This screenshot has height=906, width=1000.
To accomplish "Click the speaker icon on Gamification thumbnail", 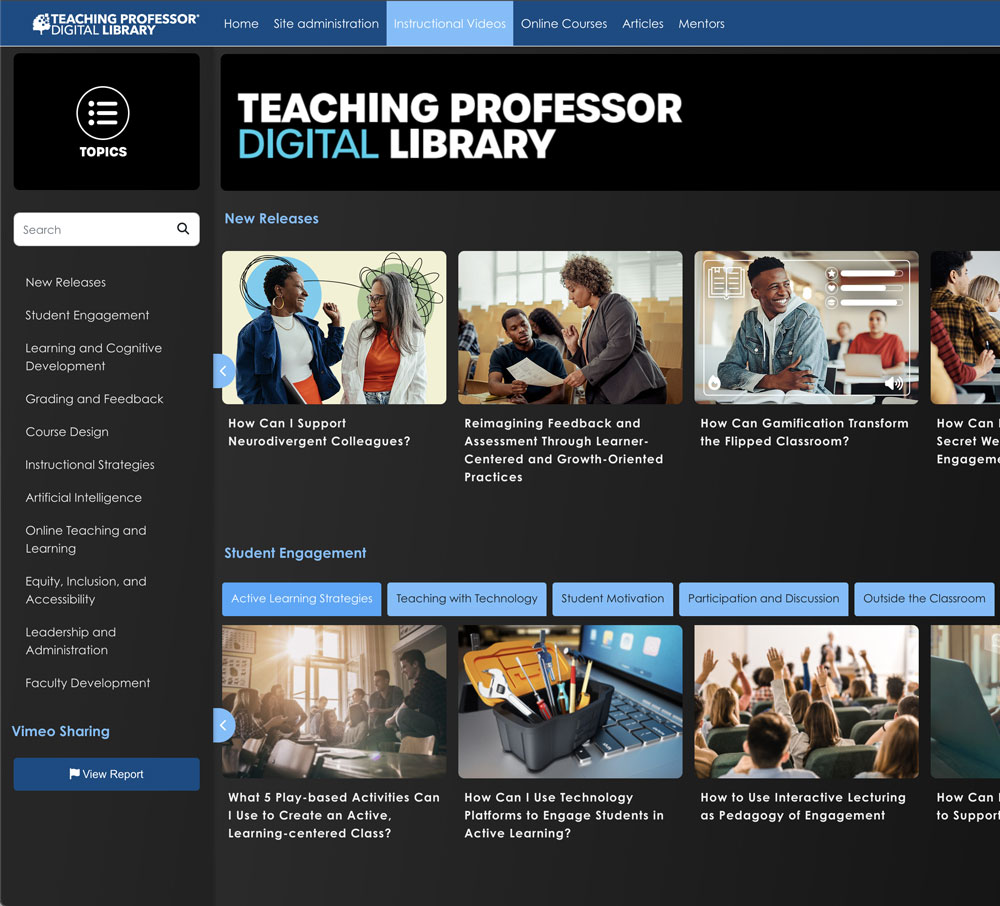I will pos(893,384).
